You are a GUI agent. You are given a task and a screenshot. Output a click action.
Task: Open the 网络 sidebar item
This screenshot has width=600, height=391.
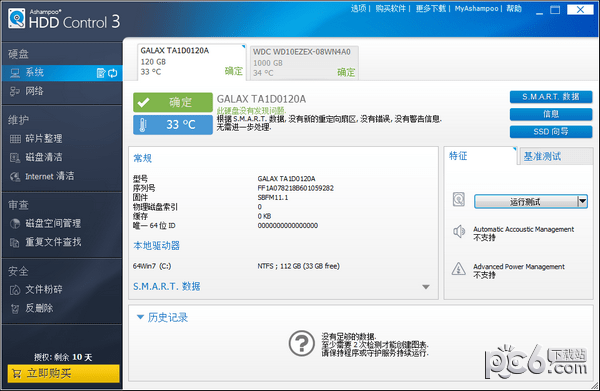pyautogui.click(x=62, y=91)
